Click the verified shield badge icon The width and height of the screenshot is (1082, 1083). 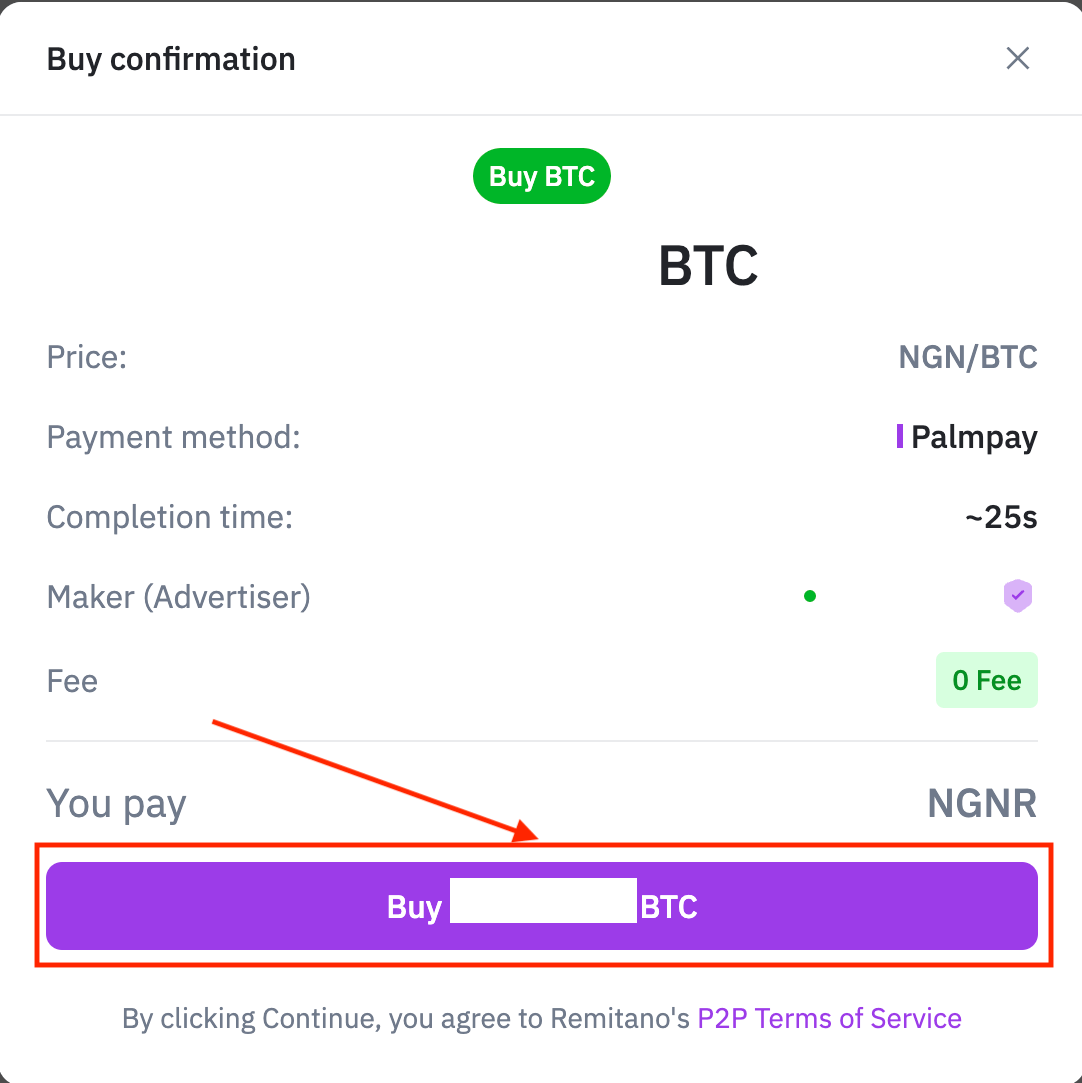pos(1017,595)
